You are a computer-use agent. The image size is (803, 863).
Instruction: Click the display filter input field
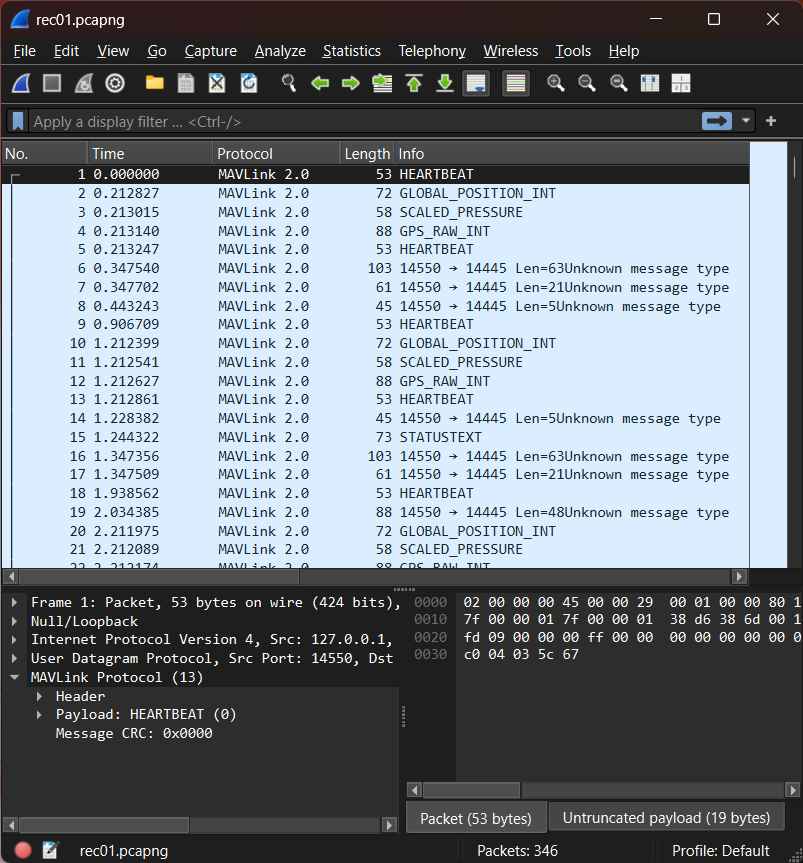(360, 121)
